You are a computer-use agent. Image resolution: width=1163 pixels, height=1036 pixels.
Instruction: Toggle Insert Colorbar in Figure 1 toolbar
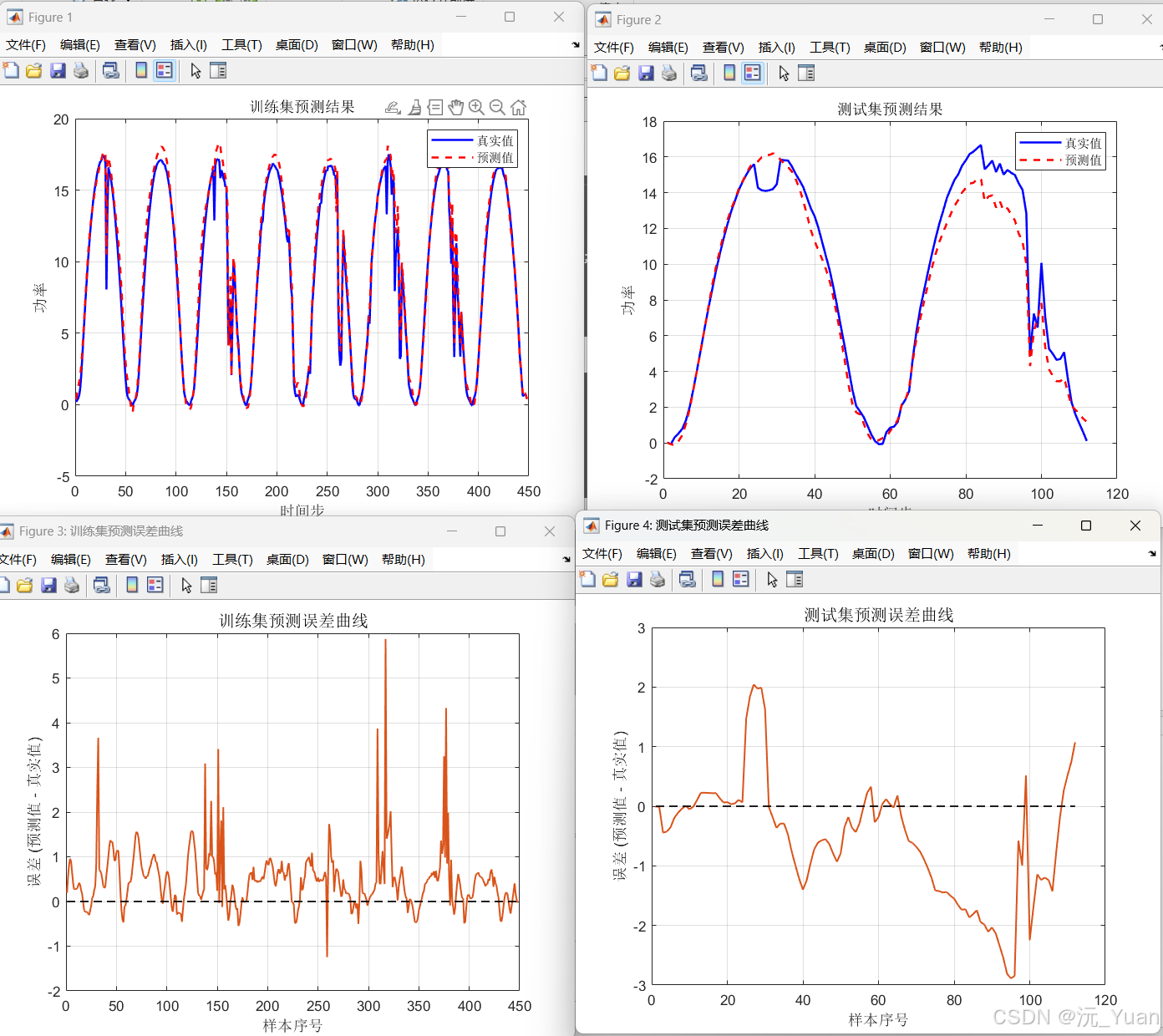(141, 71)
